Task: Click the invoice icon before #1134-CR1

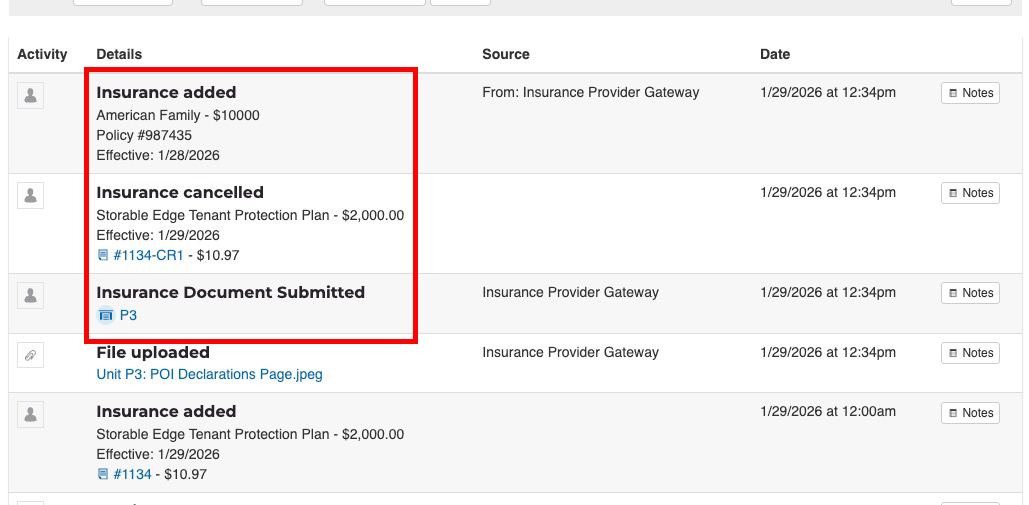Action: coord(103,256)
